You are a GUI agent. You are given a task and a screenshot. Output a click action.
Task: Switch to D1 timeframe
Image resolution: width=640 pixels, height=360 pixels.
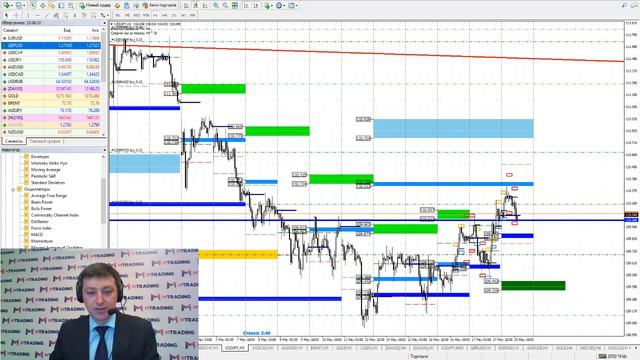point(174,15)
